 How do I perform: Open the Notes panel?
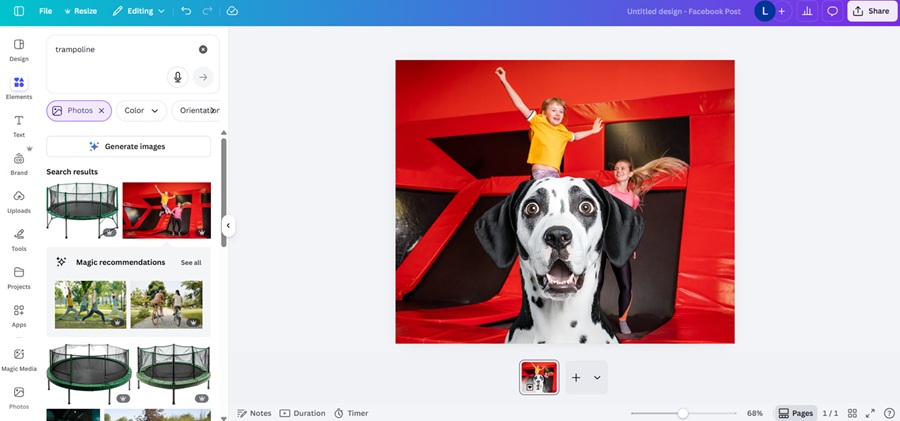coord(254,413)
